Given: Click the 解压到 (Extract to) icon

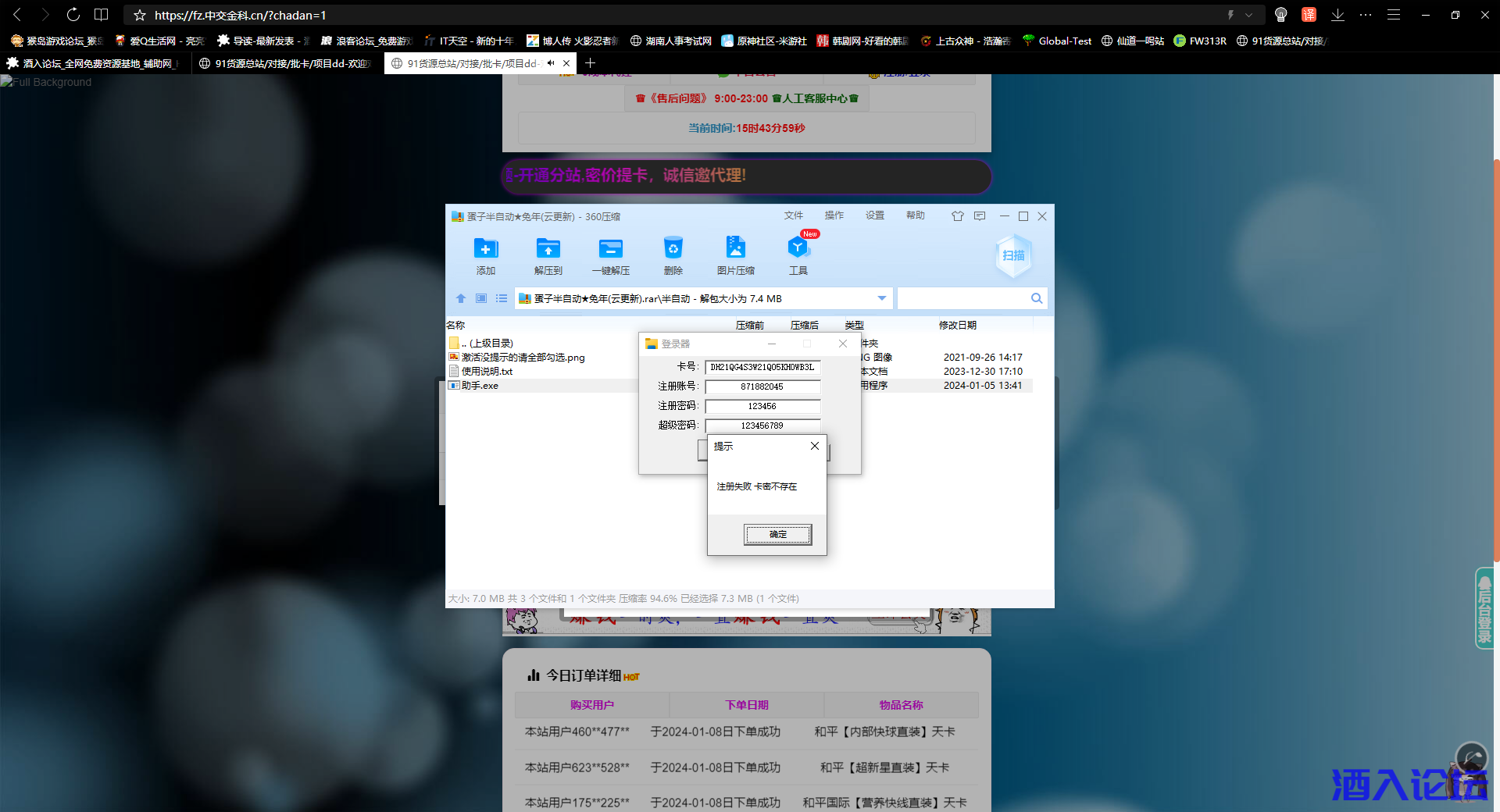Looking at the screenshot, I should pyautogui.click(x=548, y=255).
